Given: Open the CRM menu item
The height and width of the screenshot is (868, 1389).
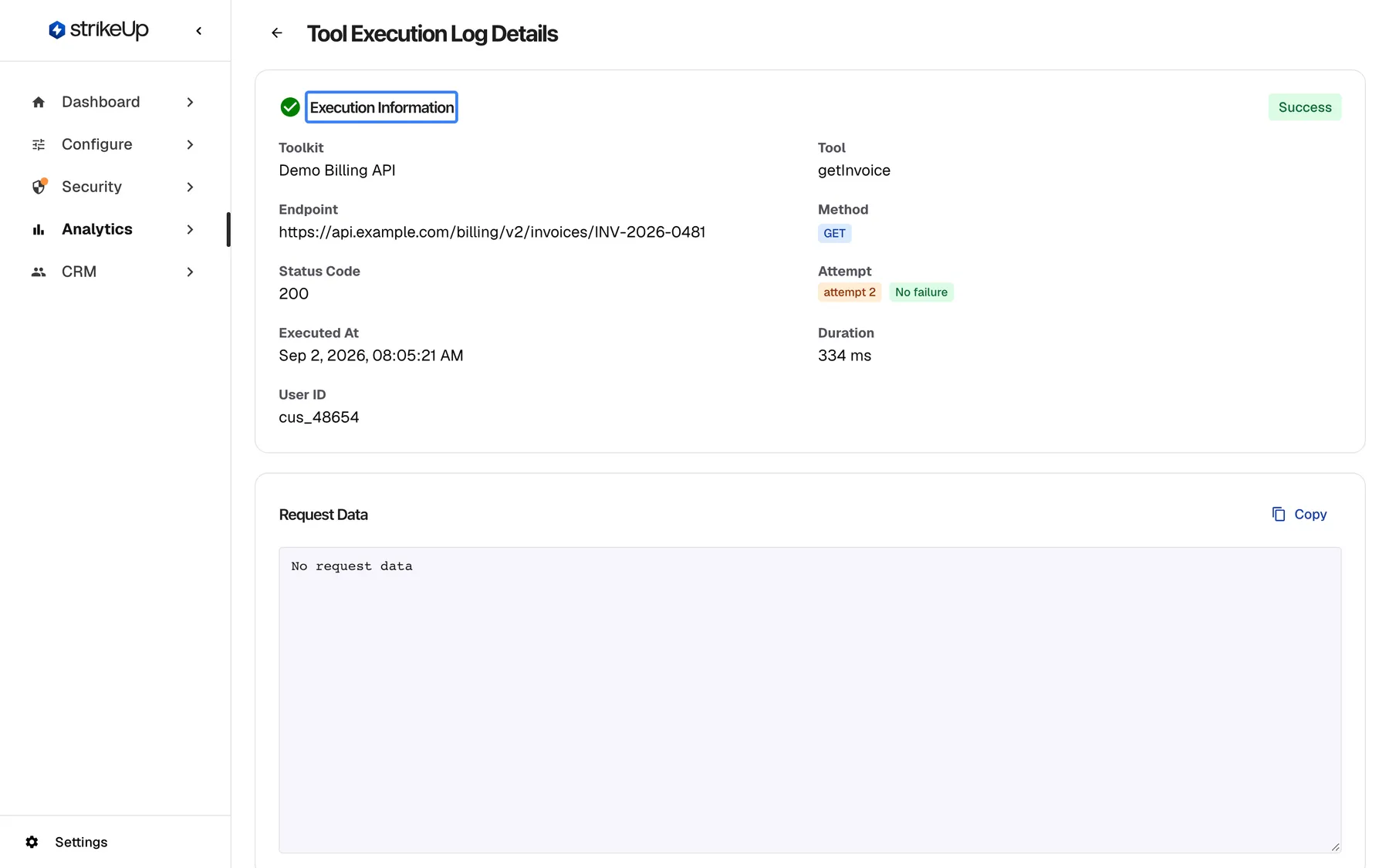Looking at the screenshot, I should pyautogui.click(x=114, y=272).
